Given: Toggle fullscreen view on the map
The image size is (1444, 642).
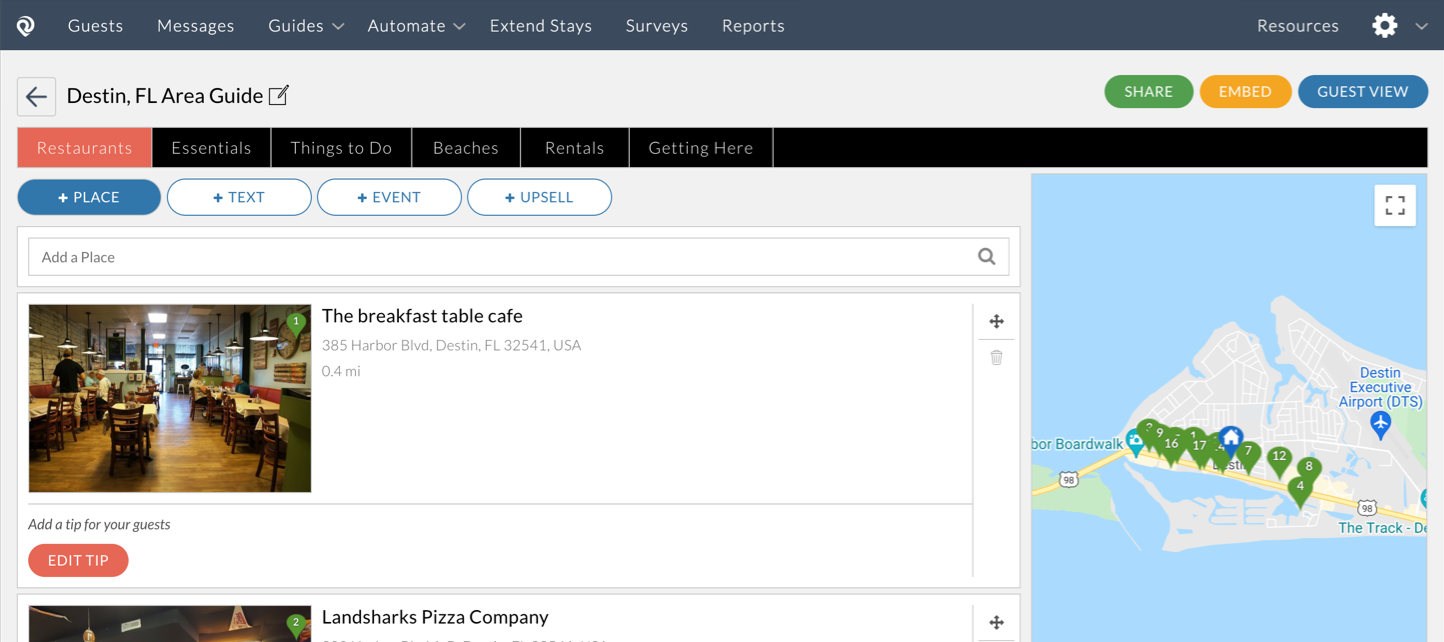Looking at the screenshot, I should (1395, 206).
